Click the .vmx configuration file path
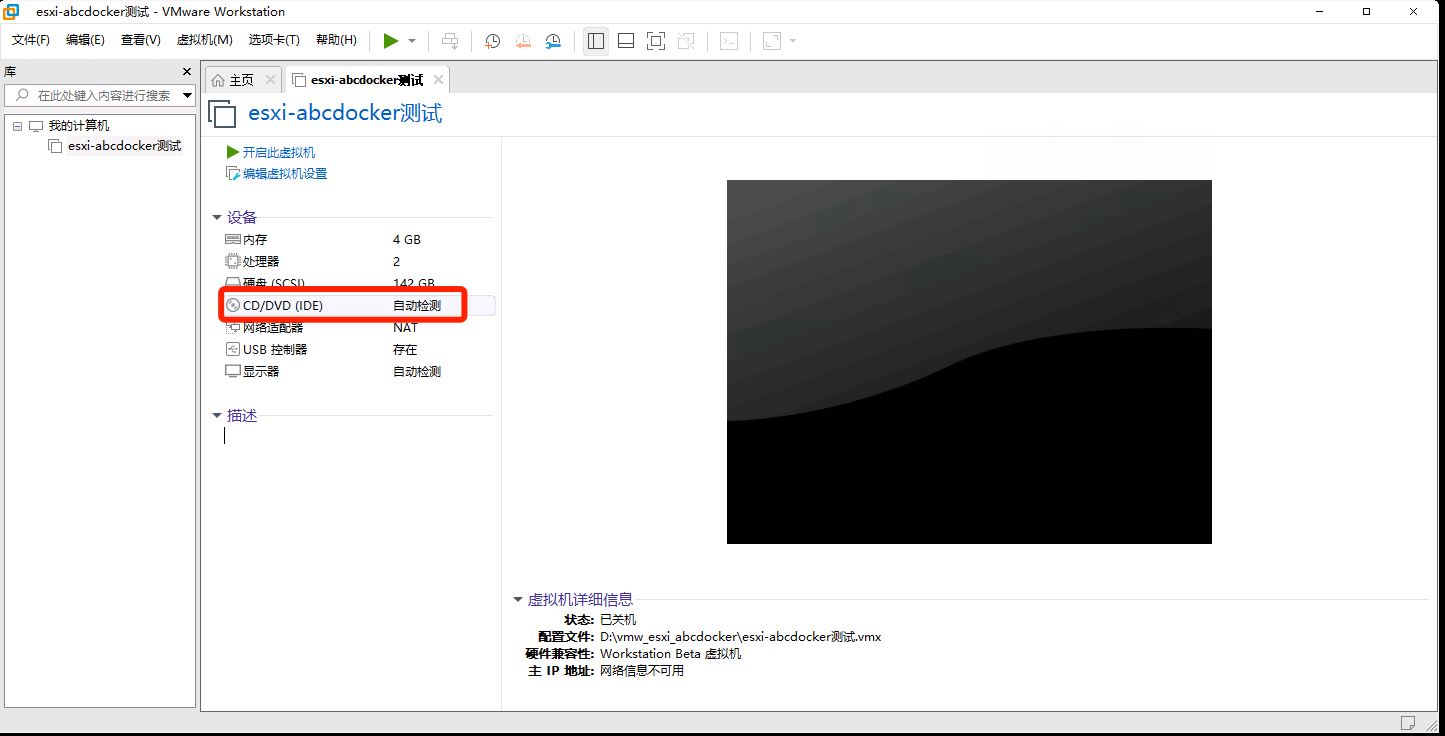This screenshot has width=1445, height=736. point(740,637)
